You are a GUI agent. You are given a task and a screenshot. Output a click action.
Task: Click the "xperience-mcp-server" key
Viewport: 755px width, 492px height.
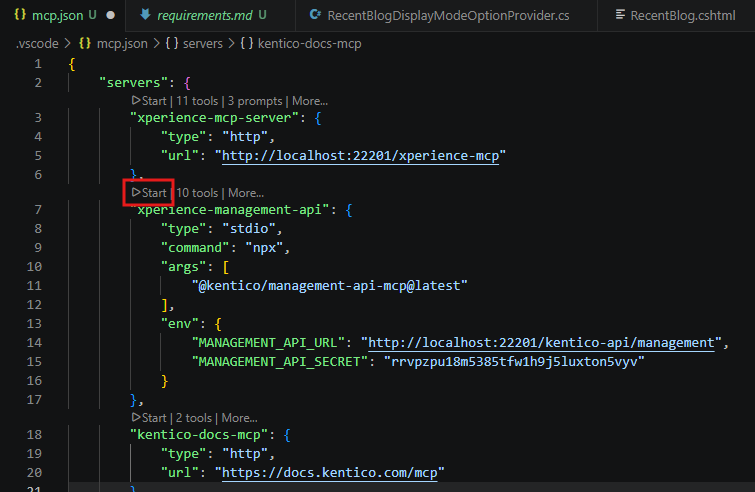click(214, 118)
